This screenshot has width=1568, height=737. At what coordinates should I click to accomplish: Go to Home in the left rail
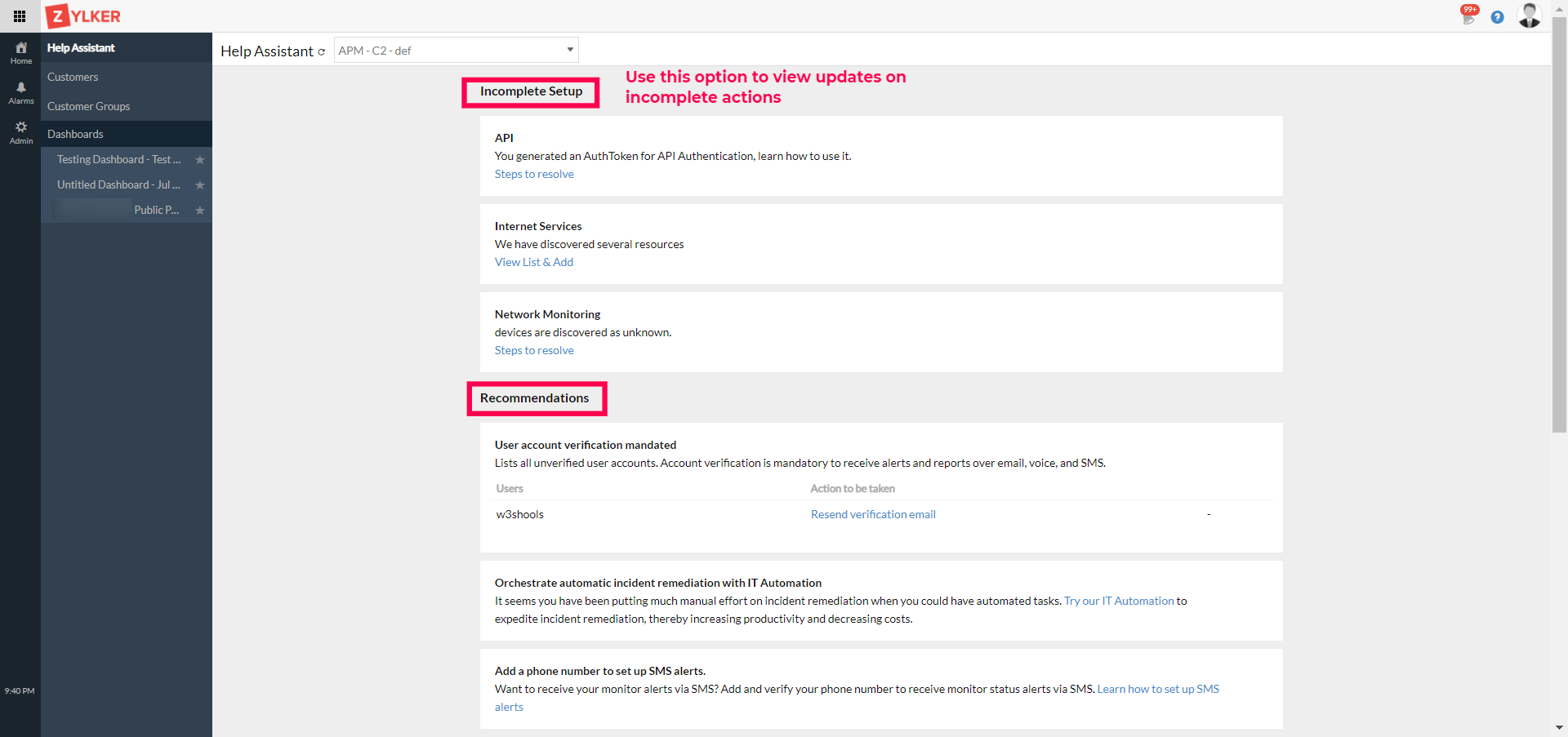click(21, 53)
